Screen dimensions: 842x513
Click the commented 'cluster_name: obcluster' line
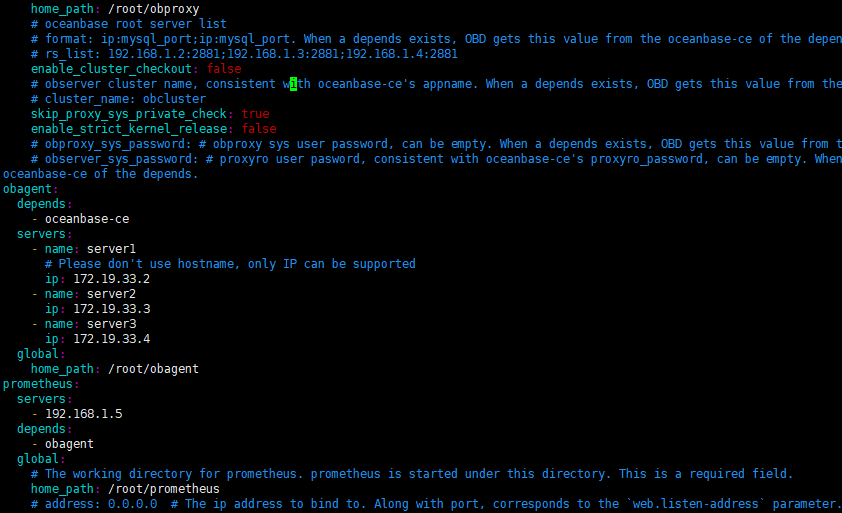118,99
